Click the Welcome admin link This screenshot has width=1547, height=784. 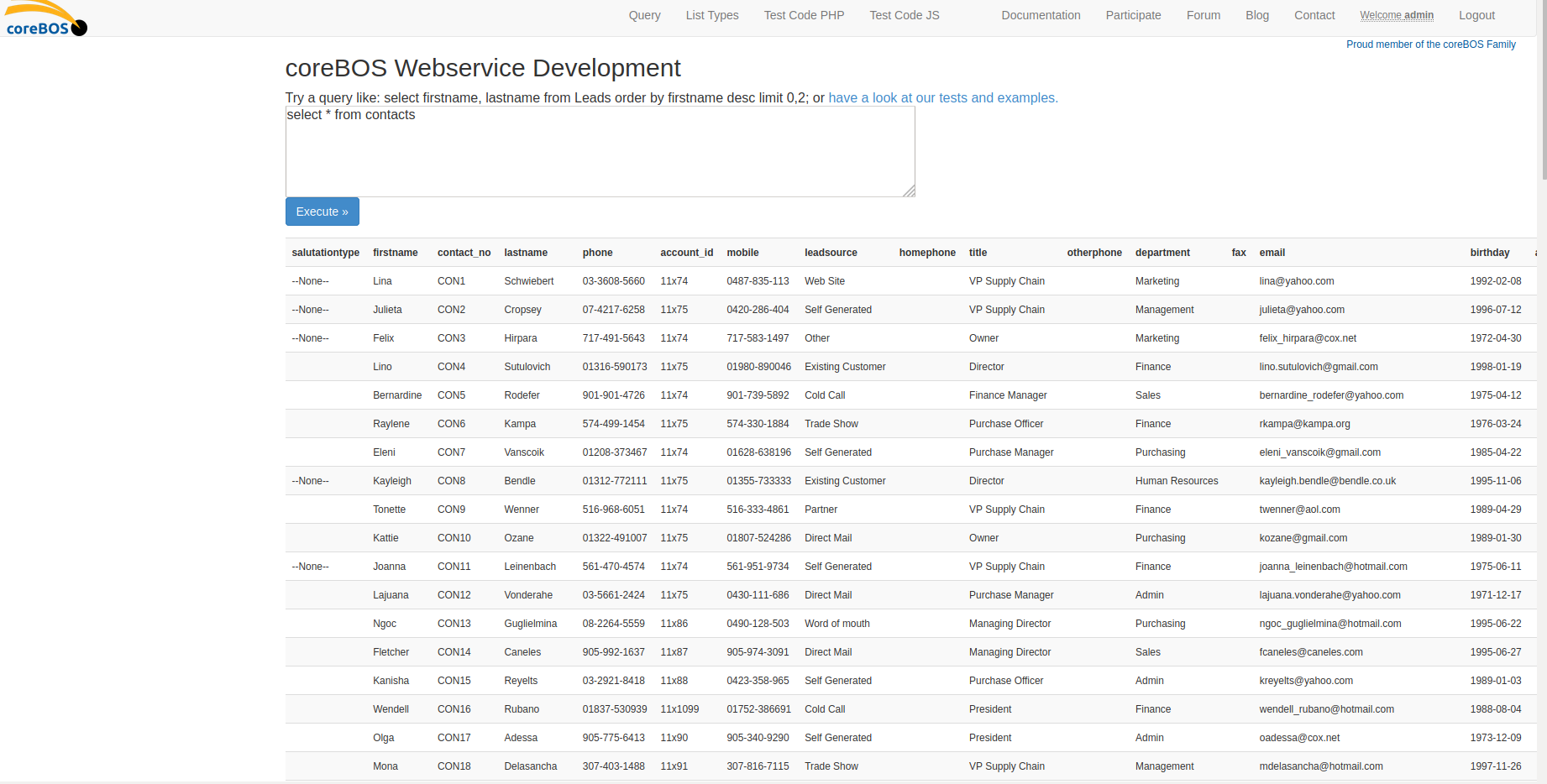1396,15
